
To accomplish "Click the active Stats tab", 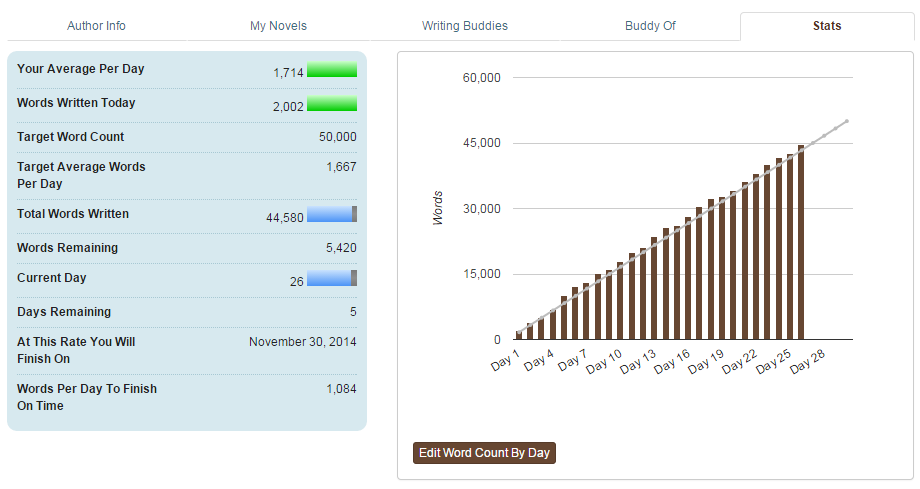I will [826, 26].
